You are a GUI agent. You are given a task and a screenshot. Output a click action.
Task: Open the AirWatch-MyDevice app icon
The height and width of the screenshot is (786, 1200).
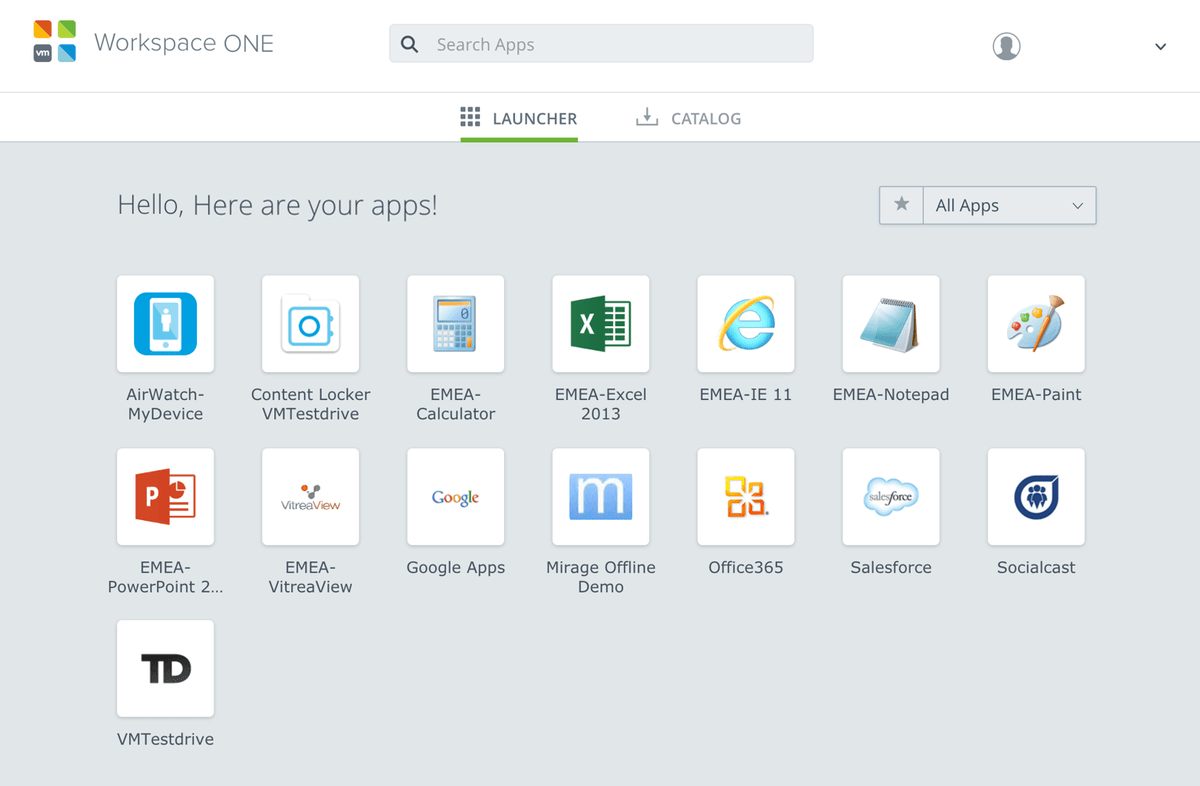165,324
